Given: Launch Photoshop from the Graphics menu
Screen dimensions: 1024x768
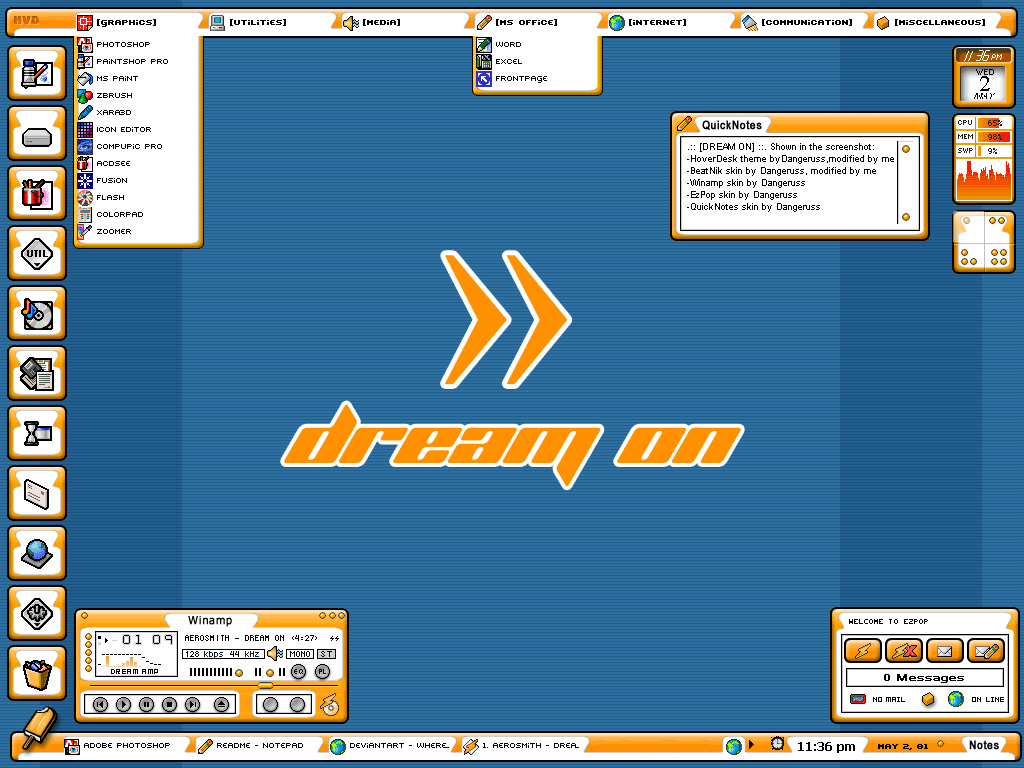Looking at the screenshot, I should (x=123, y=44).
